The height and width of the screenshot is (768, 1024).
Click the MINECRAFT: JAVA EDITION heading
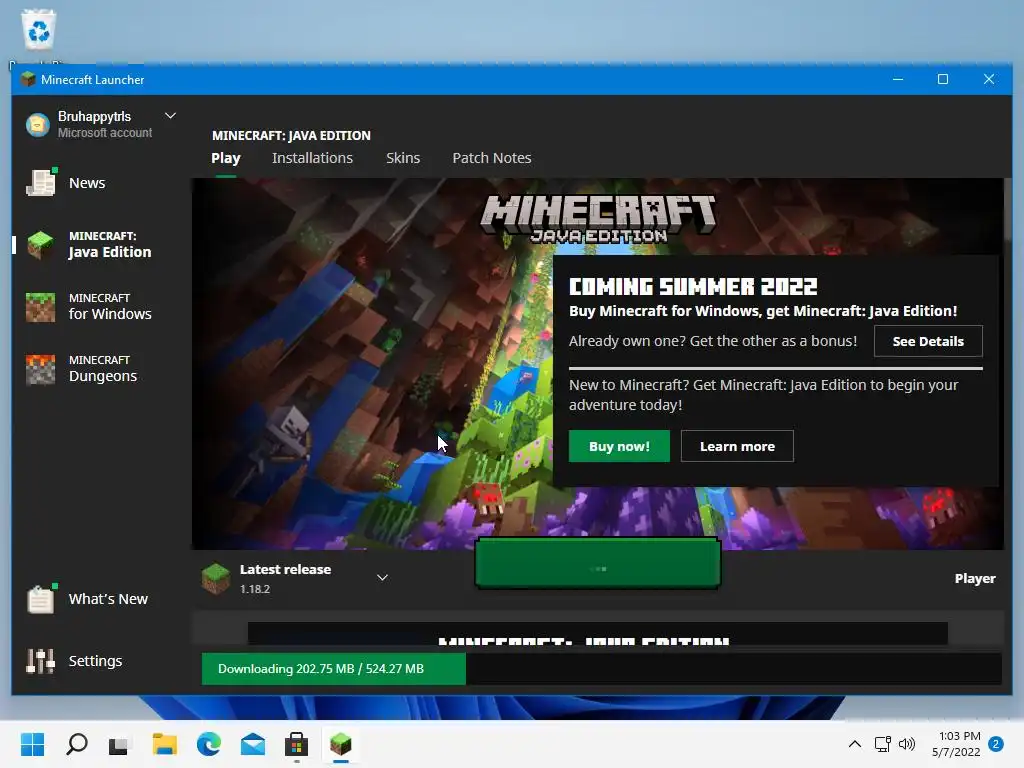point(291,135)
